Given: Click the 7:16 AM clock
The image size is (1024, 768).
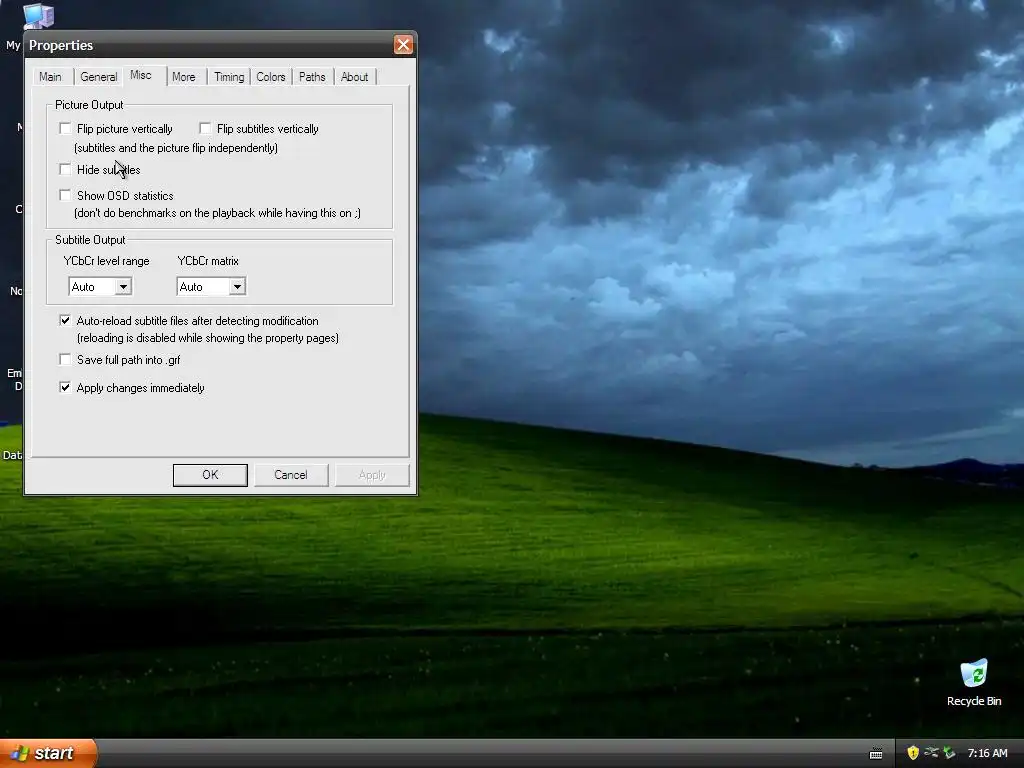Looking at the screenshot, I should click(x=987, y=754).
